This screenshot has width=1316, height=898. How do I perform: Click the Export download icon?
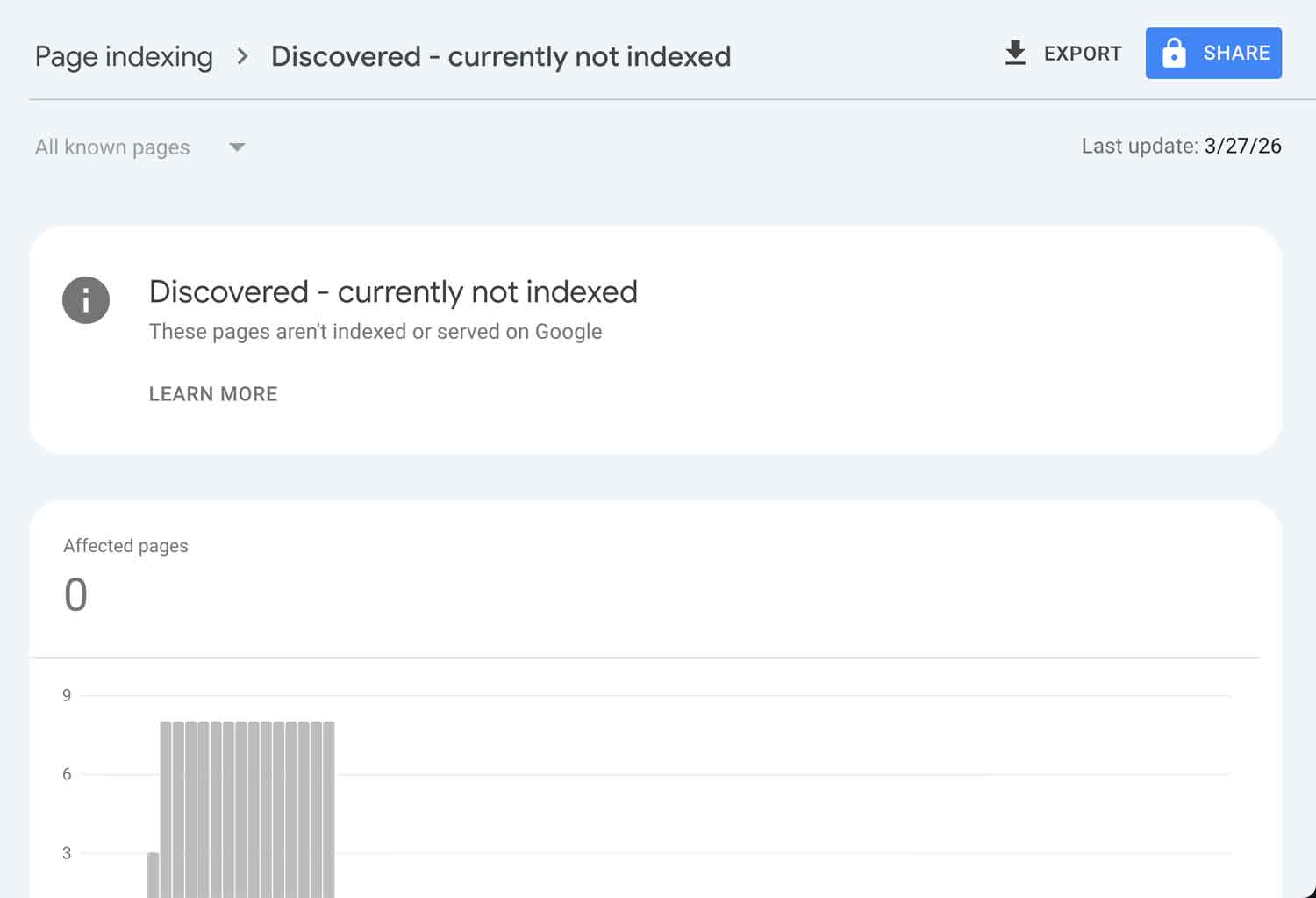coord(1015,53)
